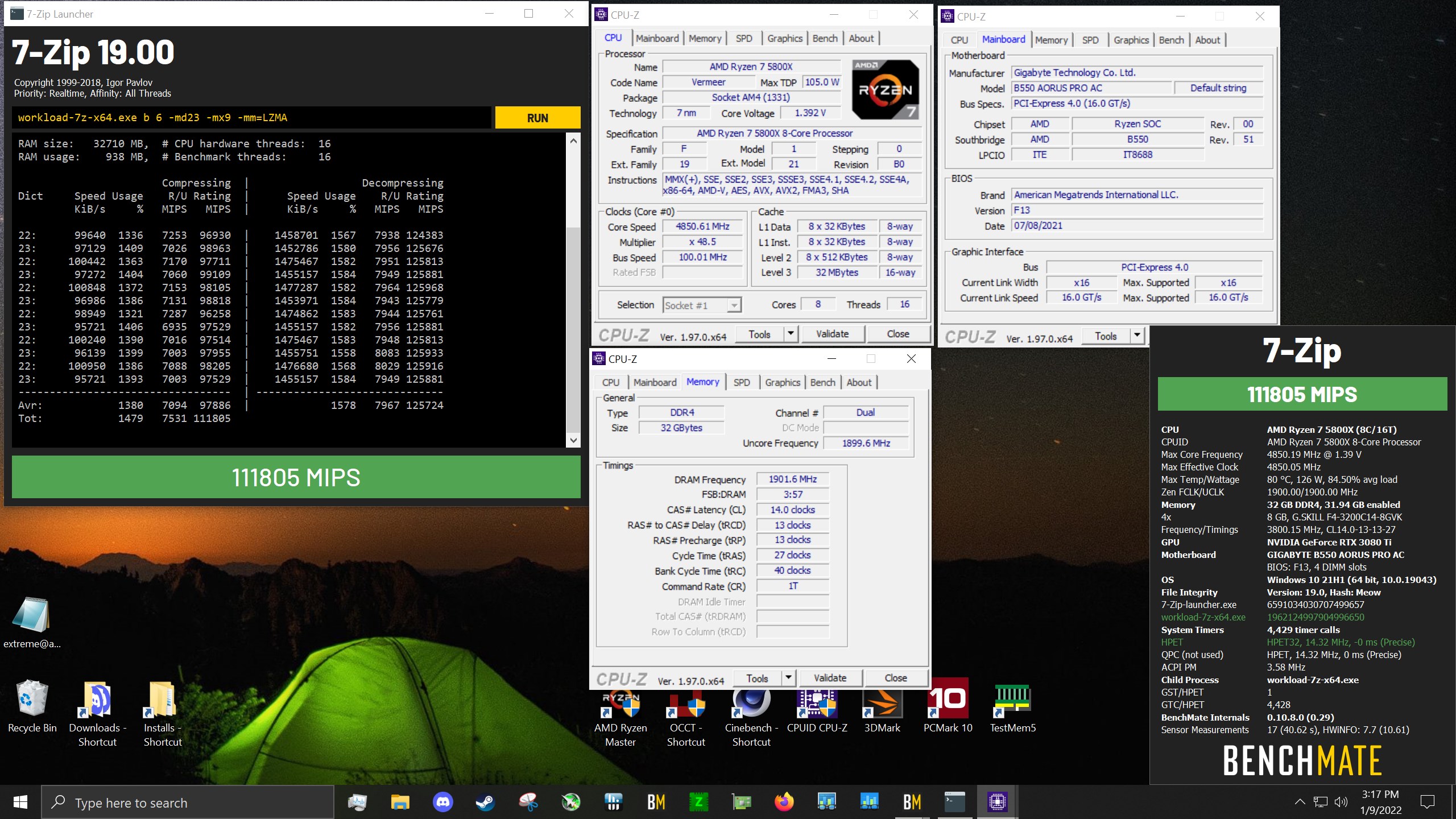
Task: Open Firefox from the taskbar
Action: 784,802
